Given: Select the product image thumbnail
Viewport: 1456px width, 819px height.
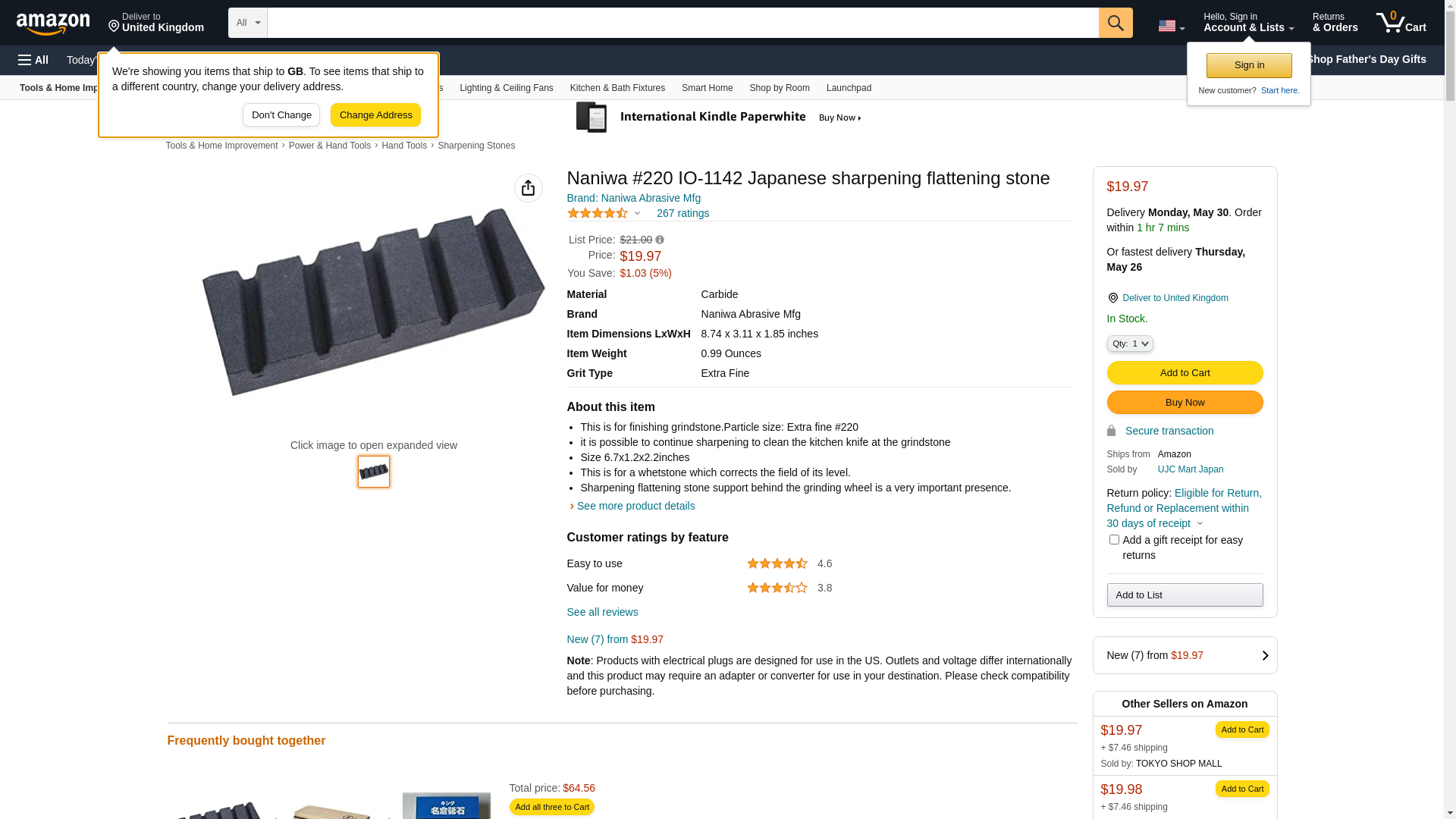Looking at the screenshot, I should coord(374,472).
